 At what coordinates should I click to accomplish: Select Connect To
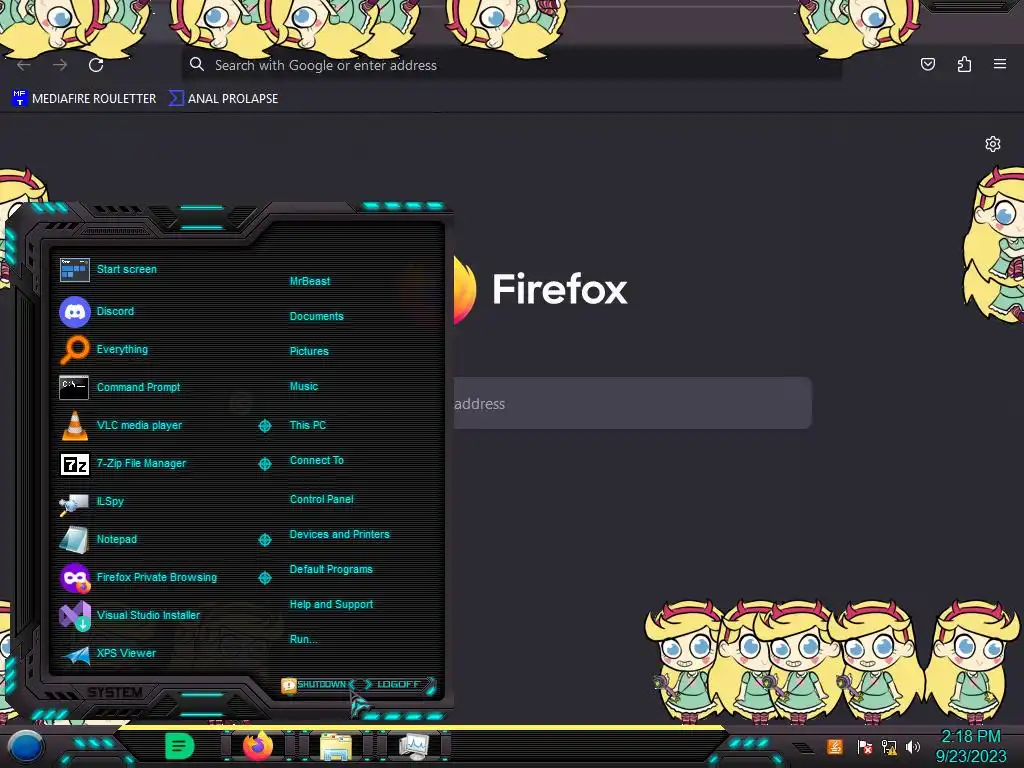click(316, 460)
